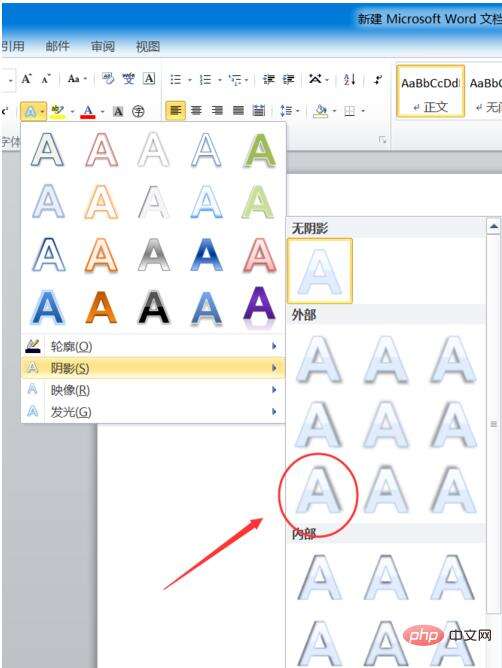
Task: Click the shadow gallery scrollbar thumb
Action: point(493,424)
